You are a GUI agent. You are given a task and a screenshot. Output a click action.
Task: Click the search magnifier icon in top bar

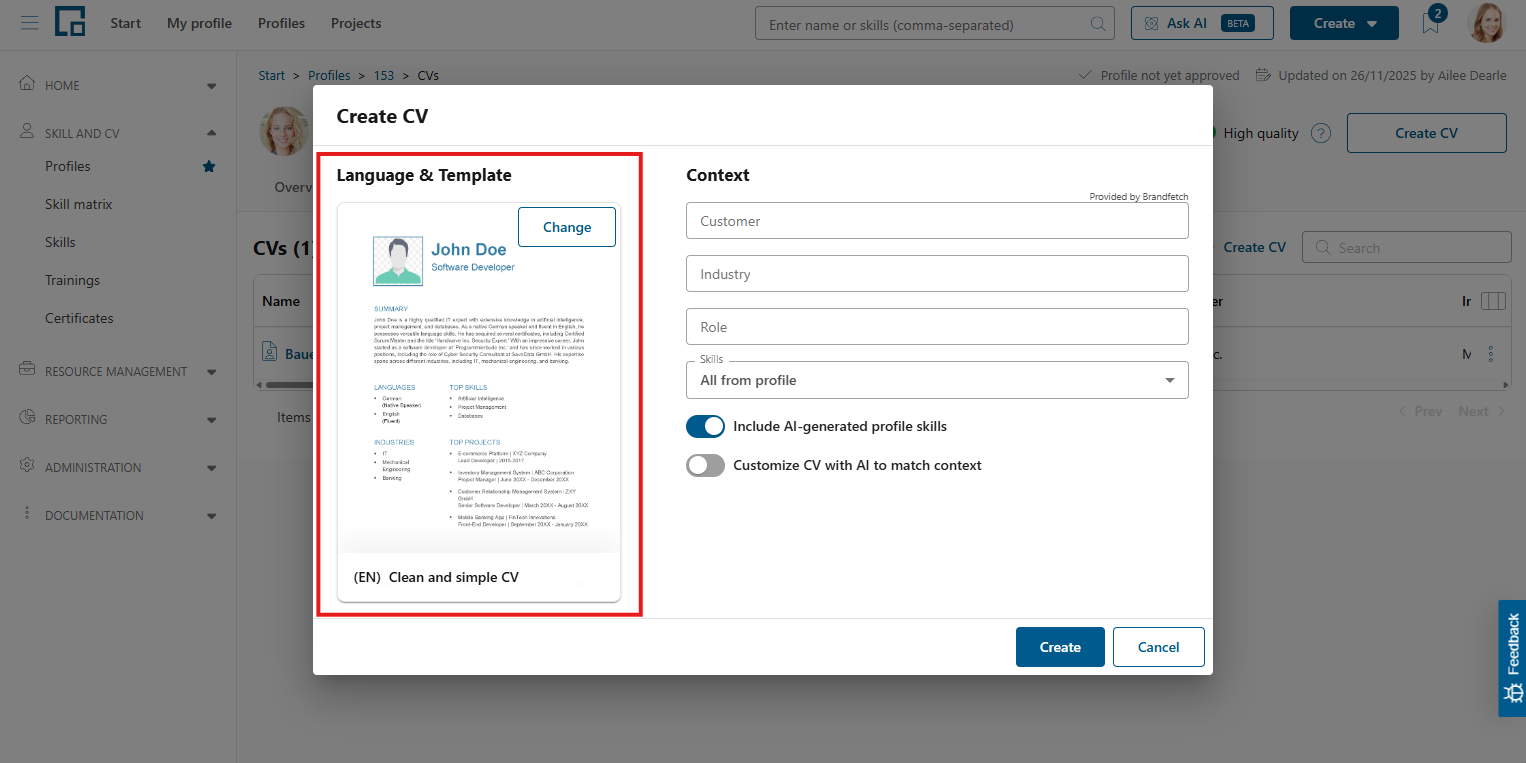coord(1097,24)
